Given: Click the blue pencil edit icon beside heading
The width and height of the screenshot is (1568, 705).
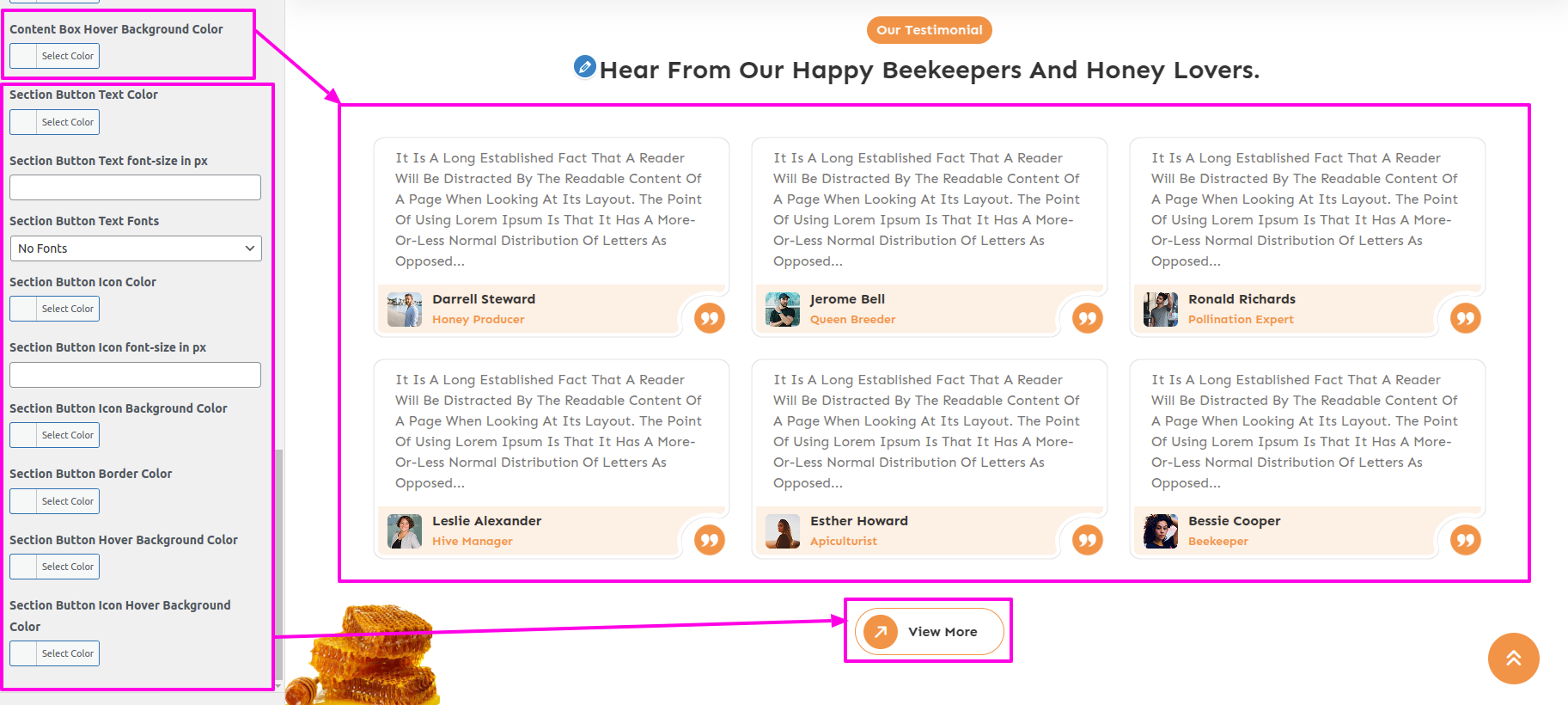Looking at the screenshot, I should [x=584, y=66].
